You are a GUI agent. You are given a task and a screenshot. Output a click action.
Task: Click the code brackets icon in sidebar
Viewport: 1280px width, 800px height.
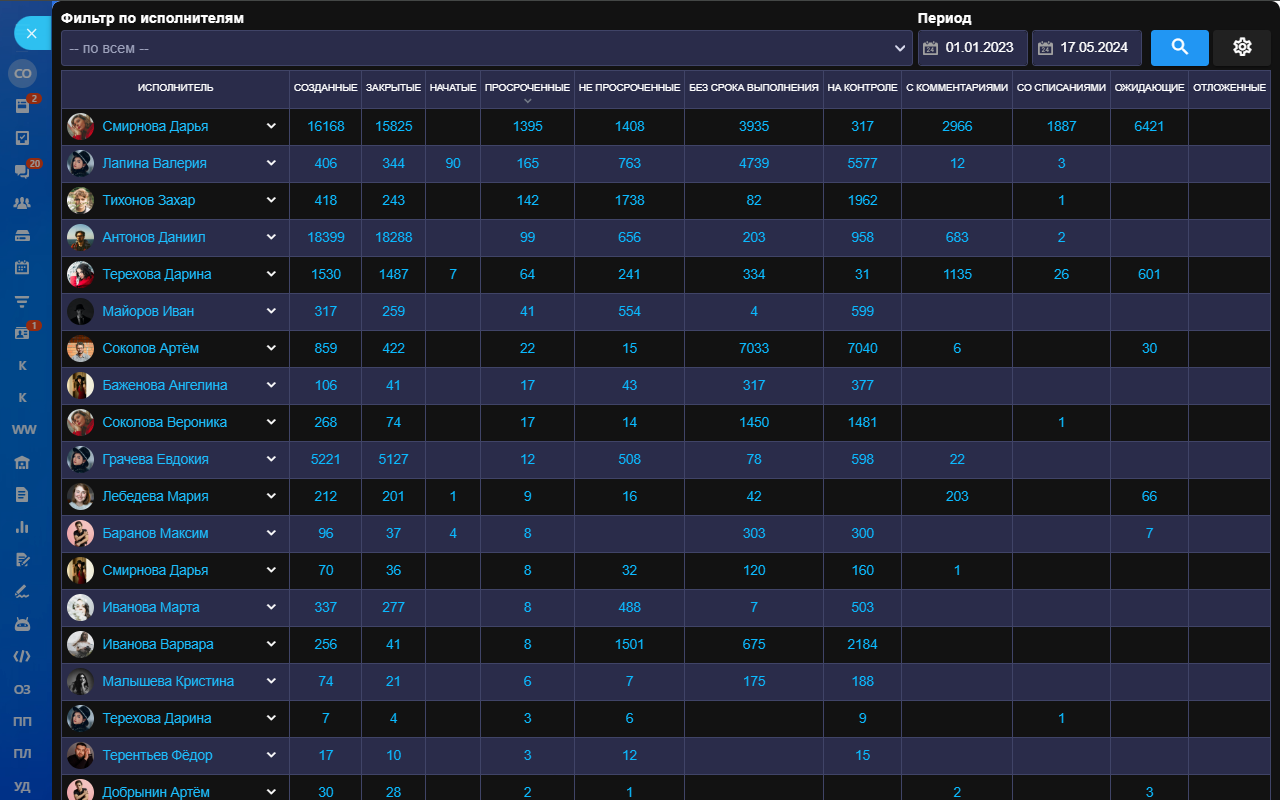coord(22,657)
